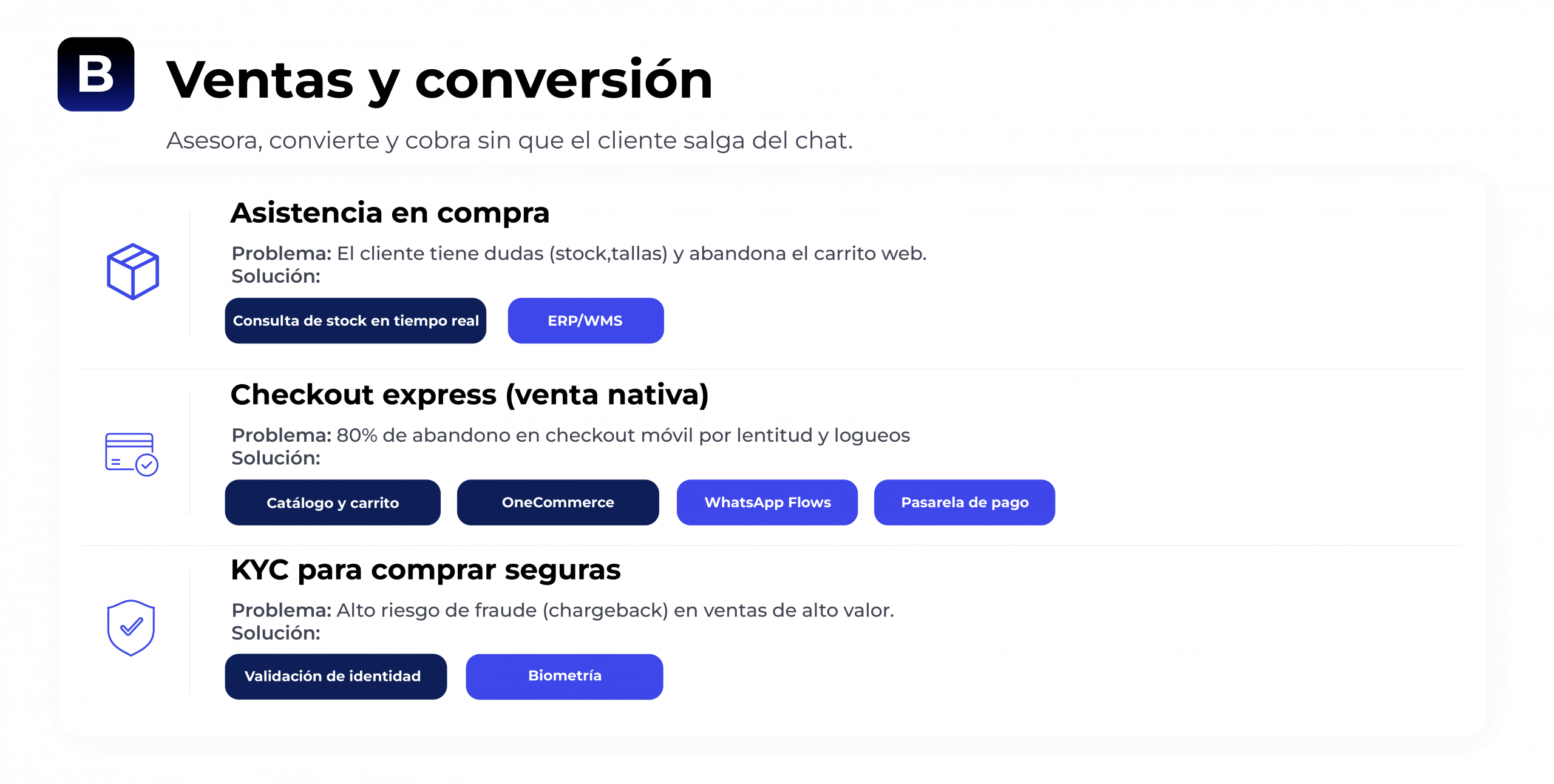
Task: Click the problem text about abandoning carrito web
Action: point(579,254)
